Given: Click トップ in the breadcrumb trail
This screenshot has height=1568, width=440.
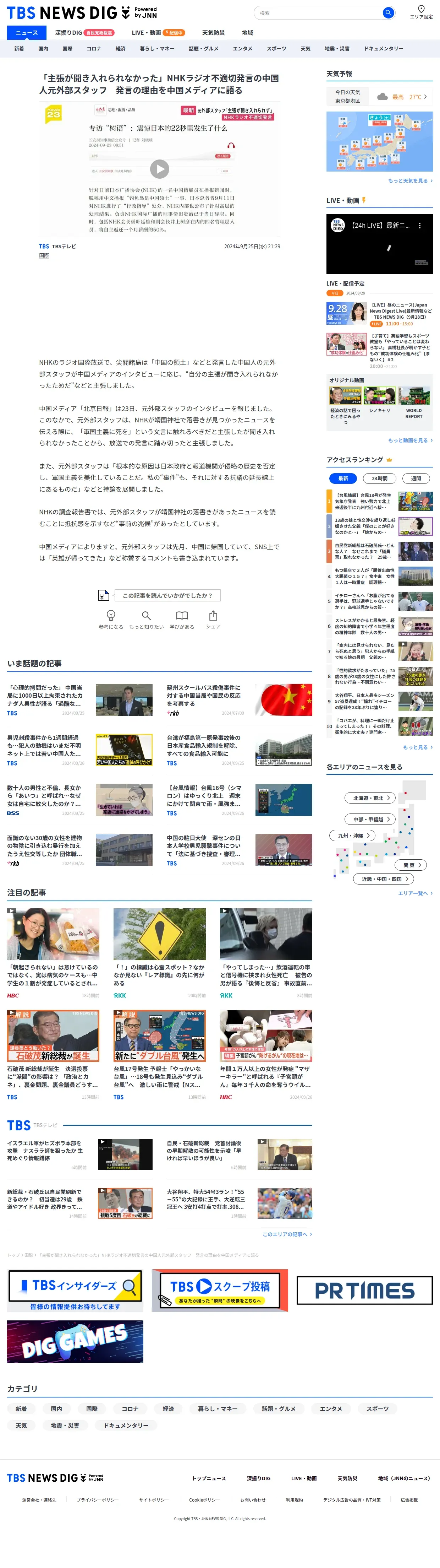Looking at the screenshot, I should click(x=13, y=1255).
